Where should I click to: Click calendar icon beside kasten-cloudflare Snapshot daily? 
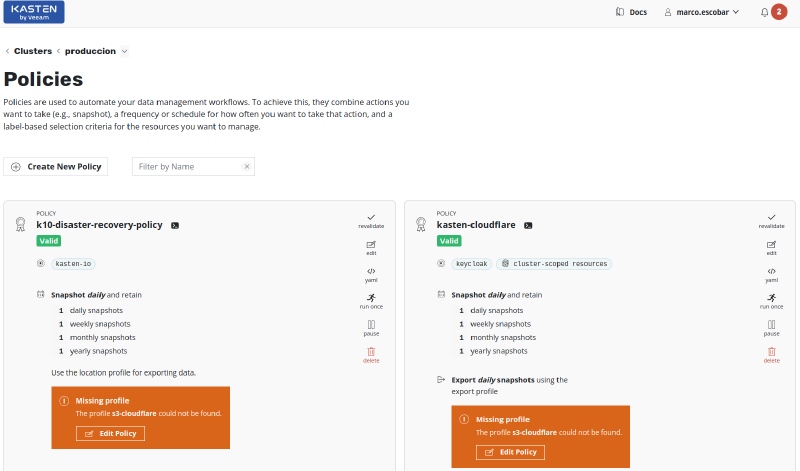coord(441,294)
